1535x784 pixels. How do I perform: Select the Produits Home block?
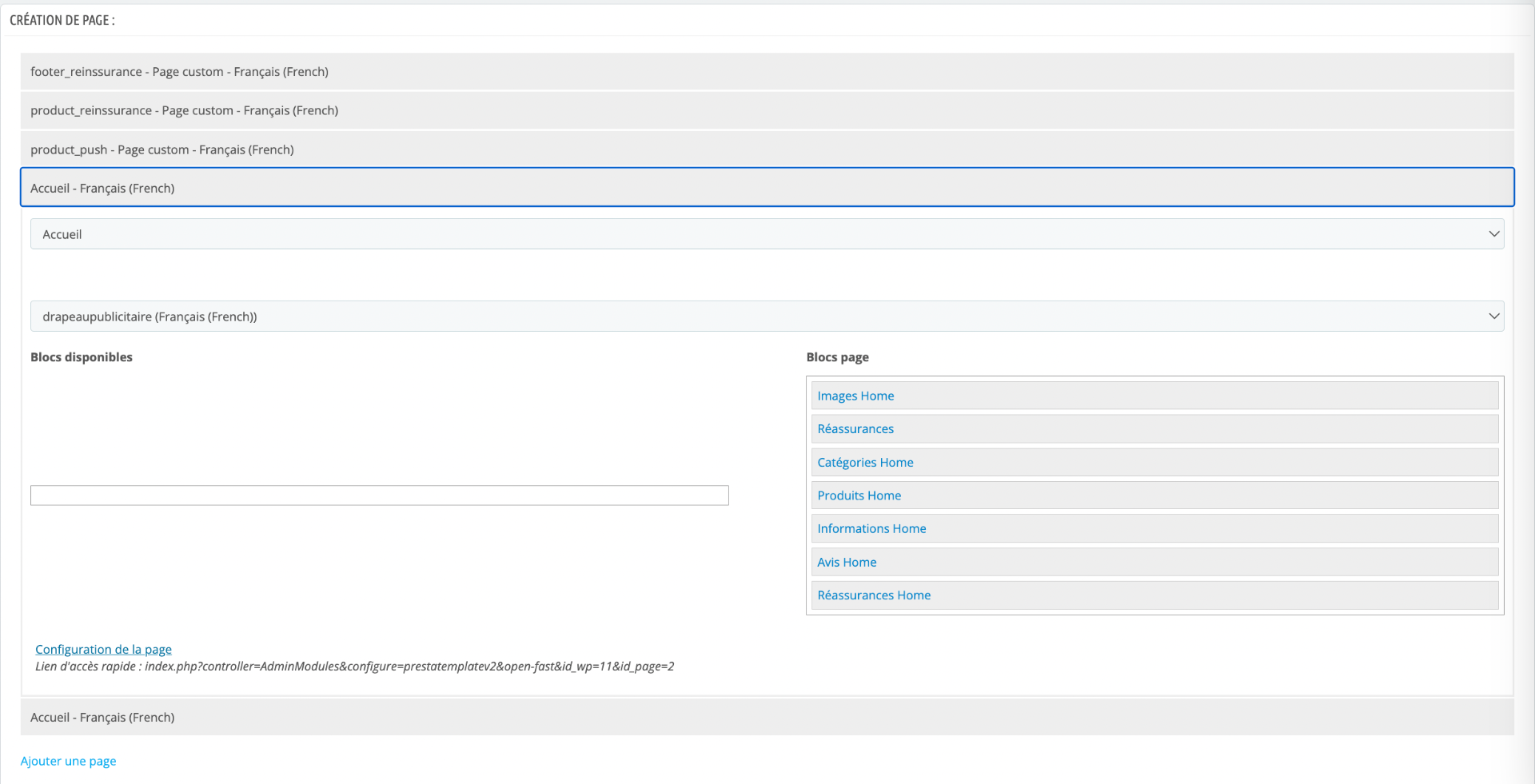point(1155,495)
